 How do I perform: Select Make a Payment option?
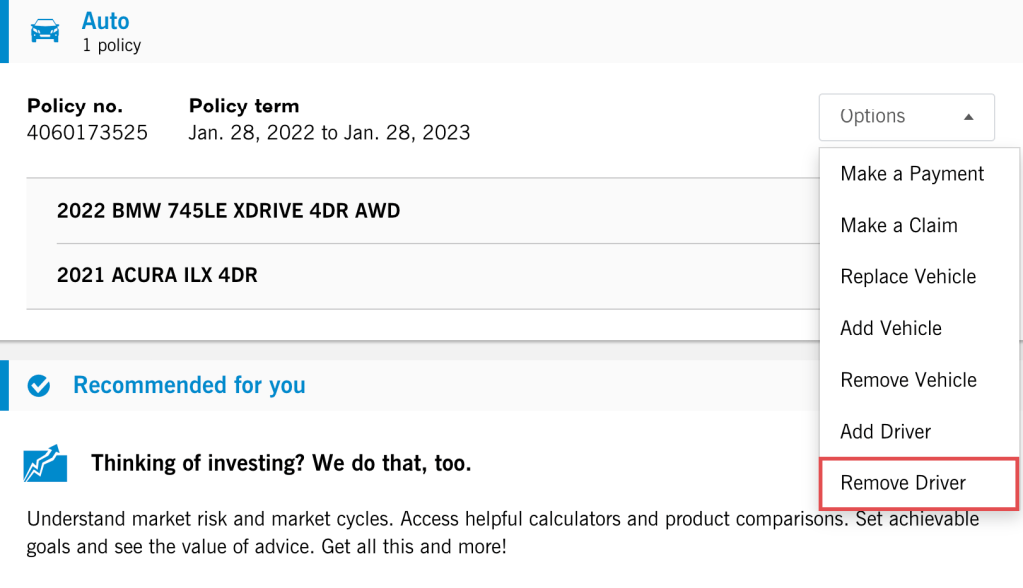click(x=911, y=173)
